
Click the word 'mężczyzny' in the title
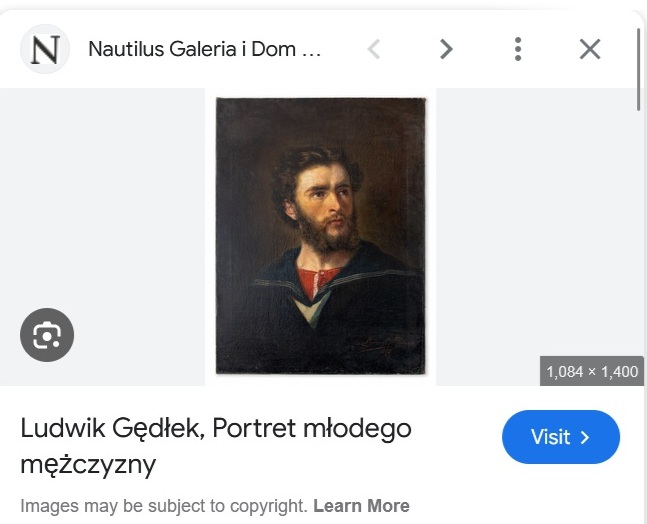tap(88, 464)
